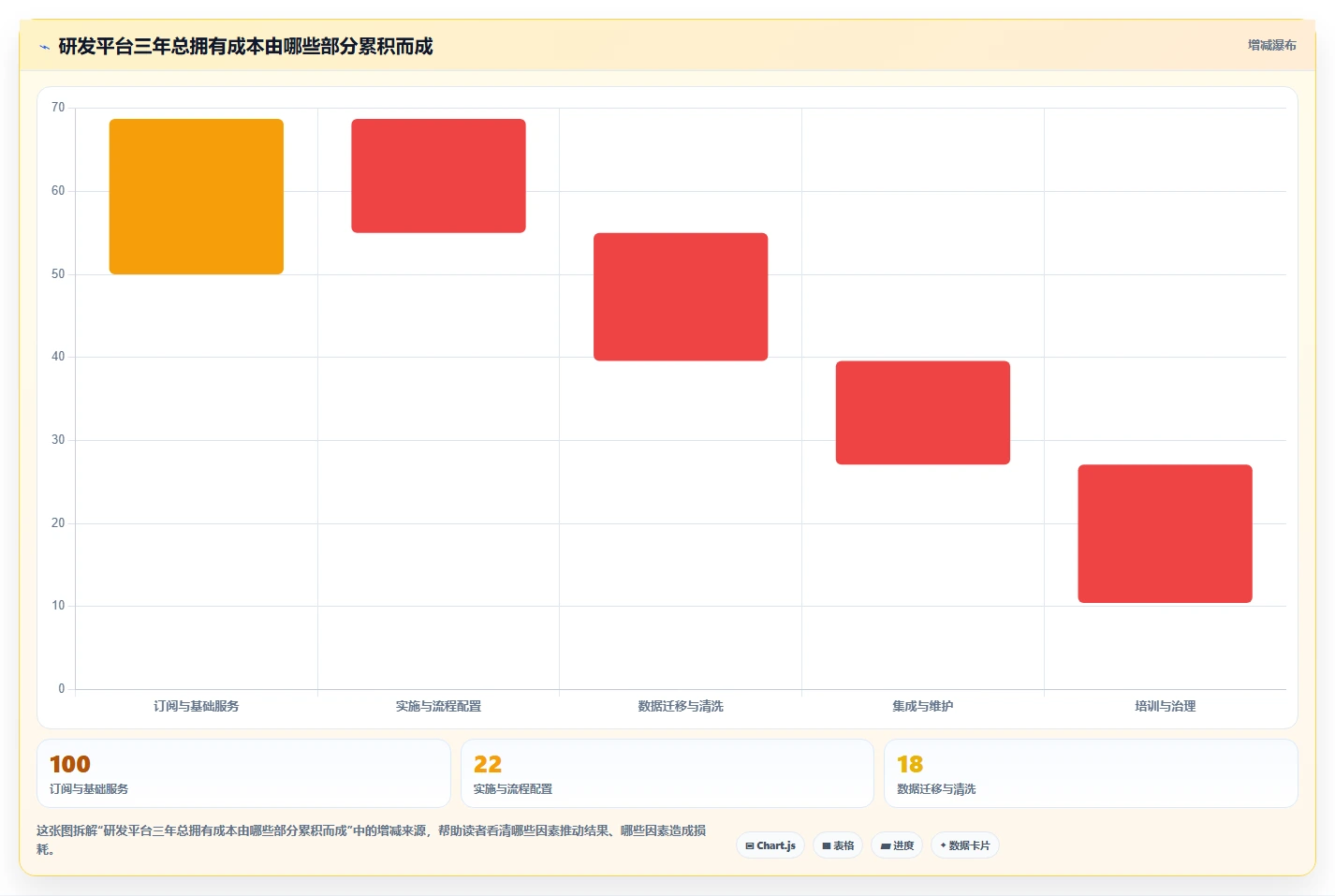This screenshot has width=1335, height=896.
Task: Click the x-axis label 培训与治理
Action: (x=1165, y=706)
